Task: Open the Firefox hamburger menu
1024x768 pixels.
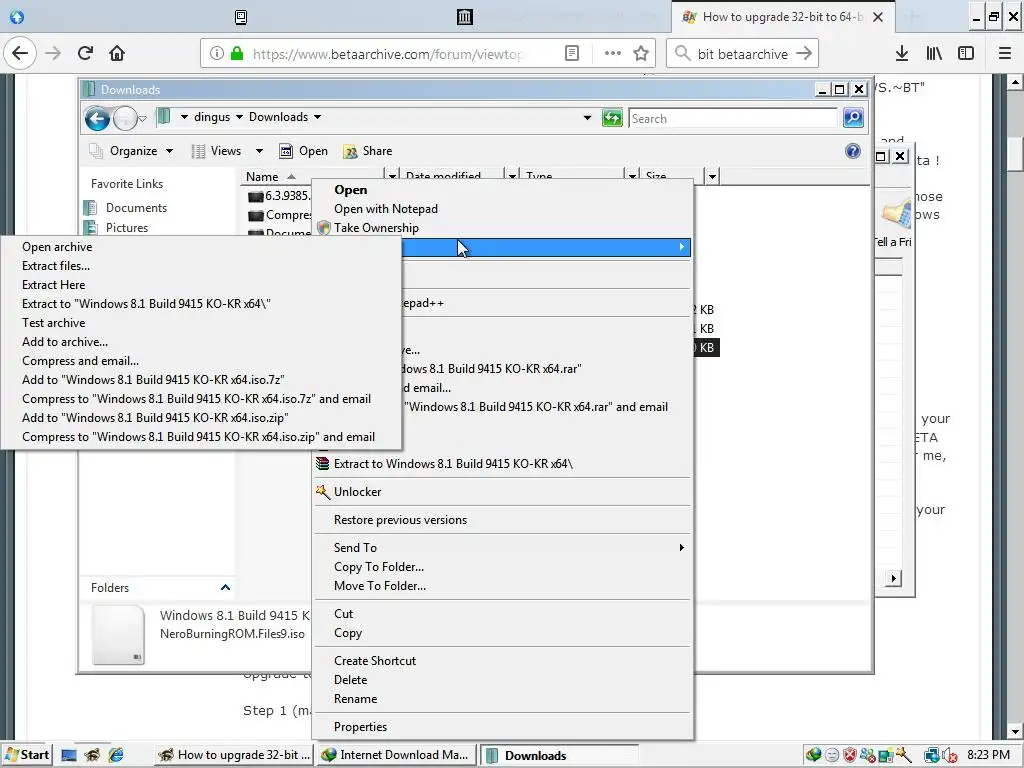Action: [x=1004, y=54]
